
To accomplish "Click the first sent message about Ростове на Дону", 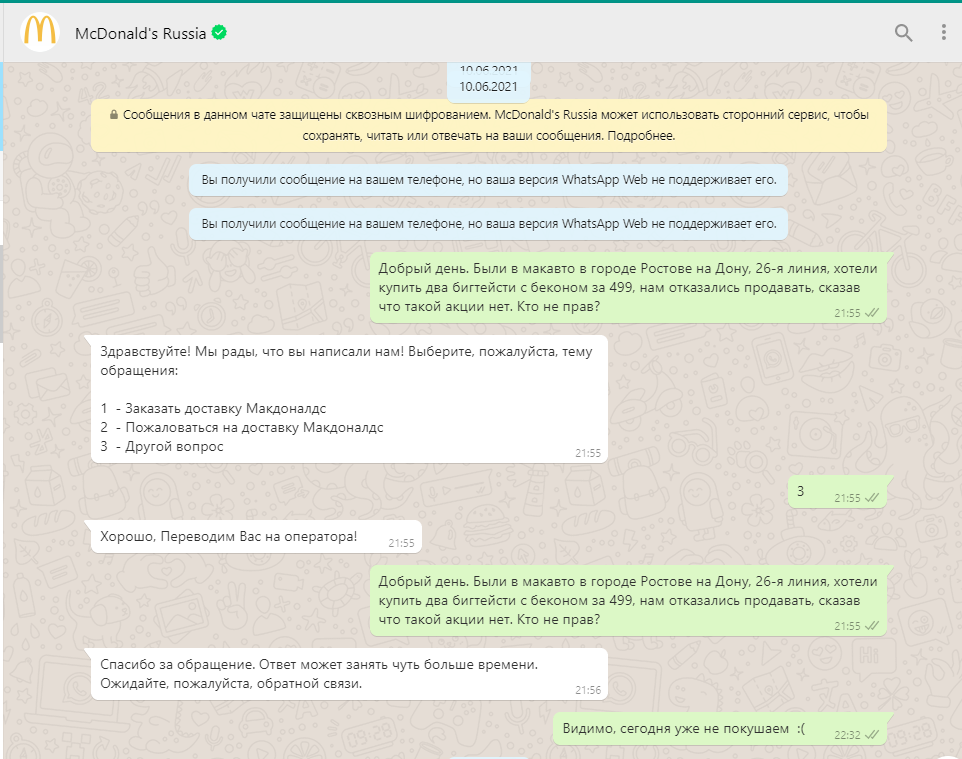I will click(x=628, y=288).
